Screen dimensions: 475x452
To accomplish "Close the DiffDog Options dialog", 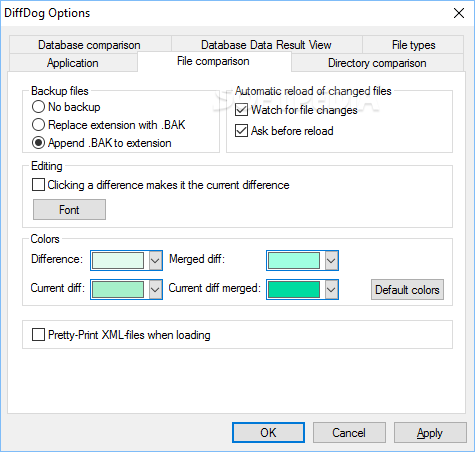I will (x=459, y=13).
